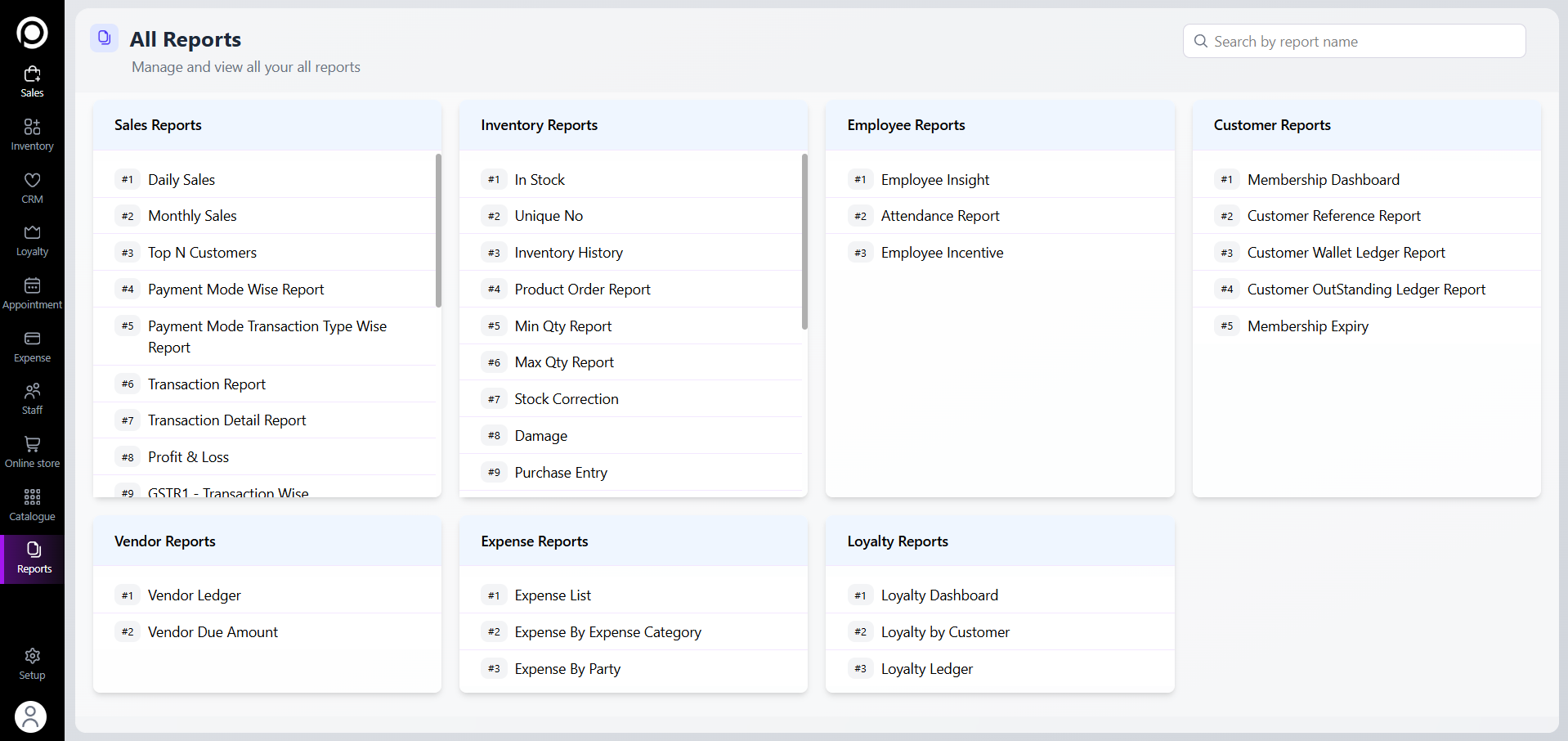
Task: Open the Loyalty Ledger report
Action: pyautogui.click(x=926, y=669)
